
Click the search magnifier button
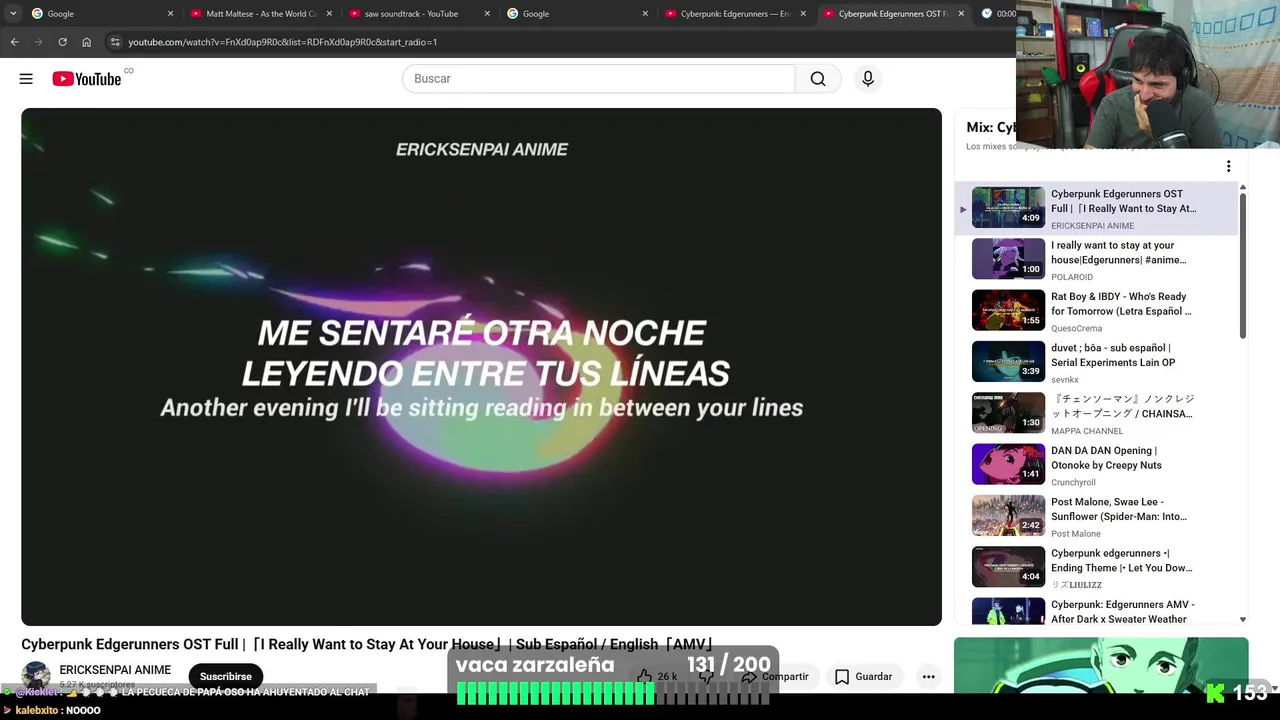(x=818, y=79)
